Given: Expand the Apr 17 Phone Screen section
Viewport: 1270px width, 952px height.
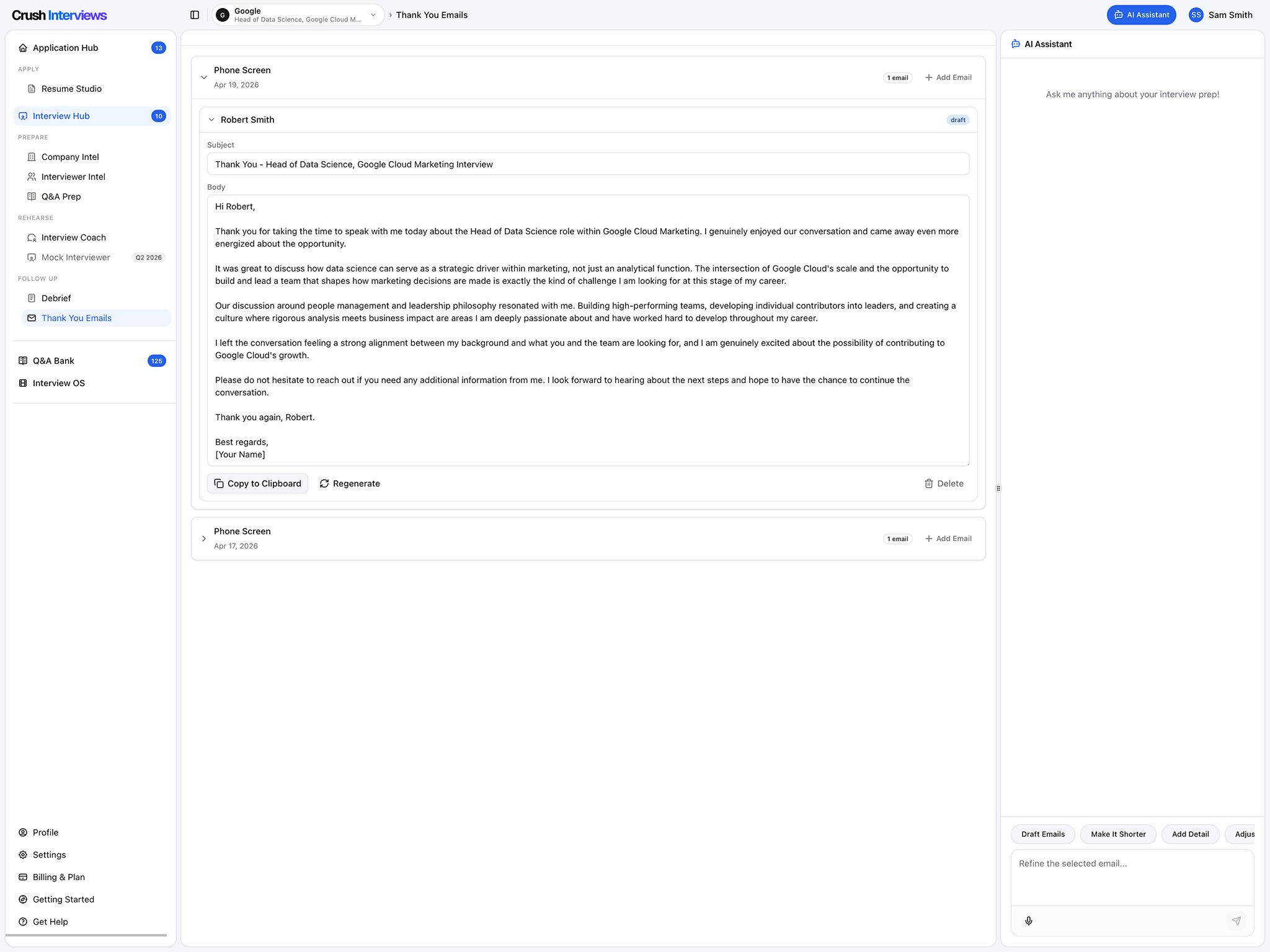Looking at the screenshot, I should pos(204,539).
